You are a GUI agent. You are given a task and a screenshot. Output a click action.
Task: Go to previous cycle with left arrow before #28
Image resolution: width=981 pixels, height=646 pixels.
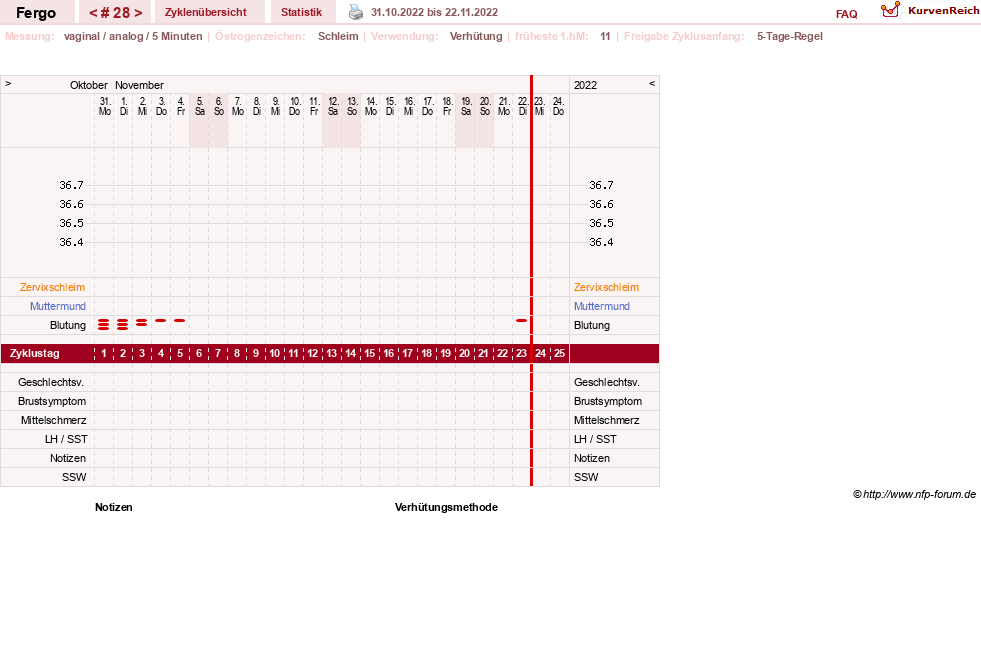[93, 13]
